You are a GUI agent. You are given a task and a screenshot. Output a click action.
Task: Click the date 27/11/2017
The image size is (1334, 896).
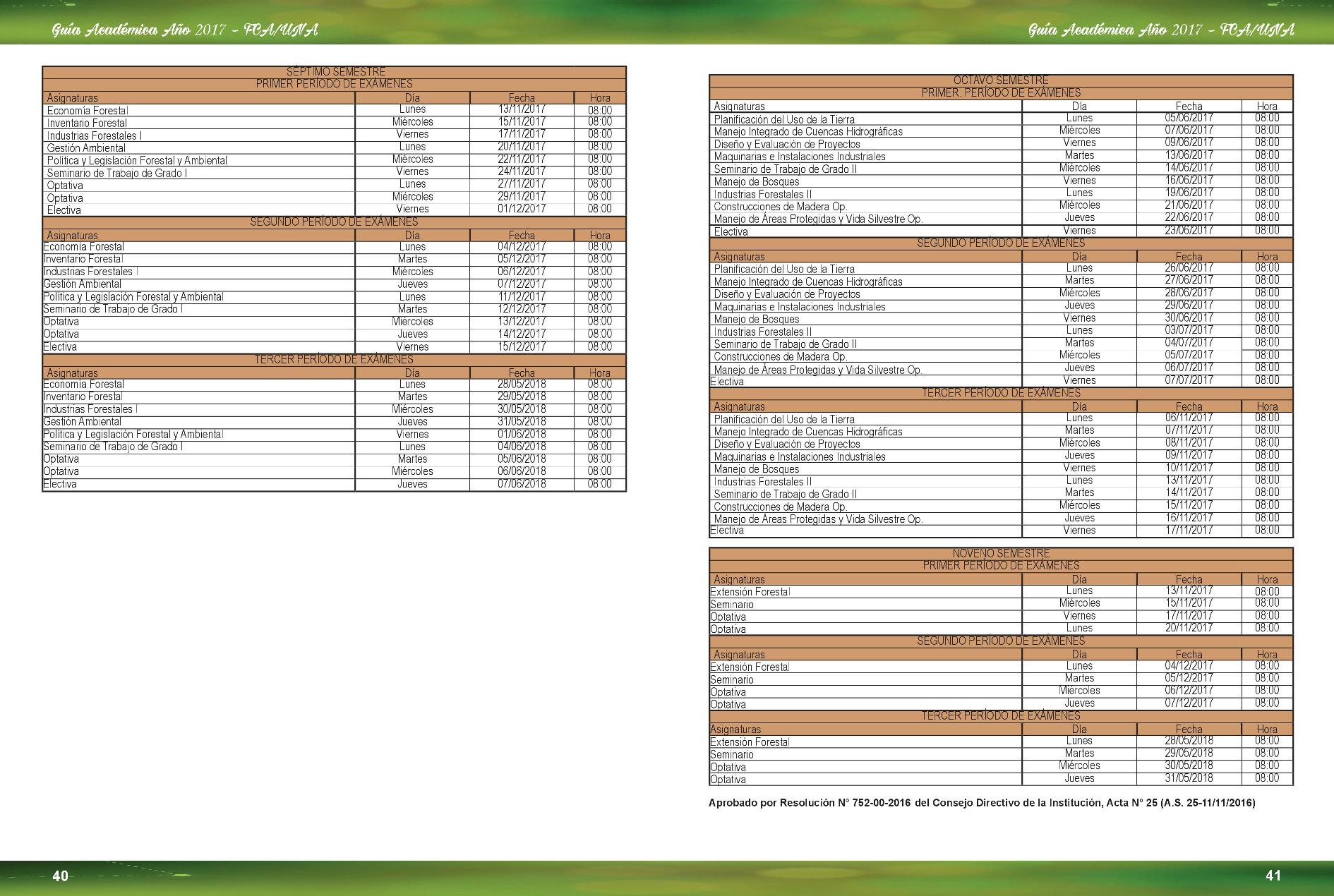[x=522, y=183]
